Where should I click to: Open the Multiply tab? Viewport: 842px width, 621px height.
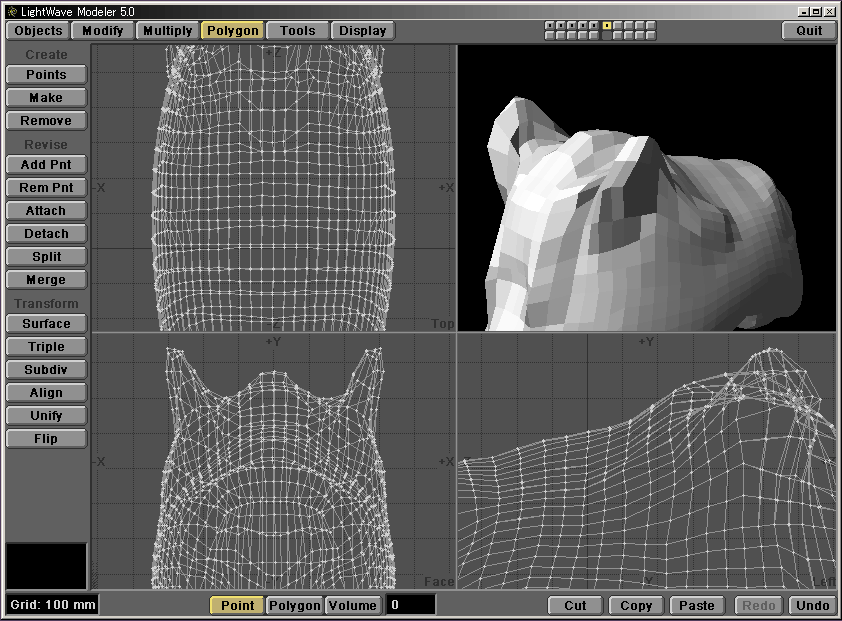[x=167, y=30]
